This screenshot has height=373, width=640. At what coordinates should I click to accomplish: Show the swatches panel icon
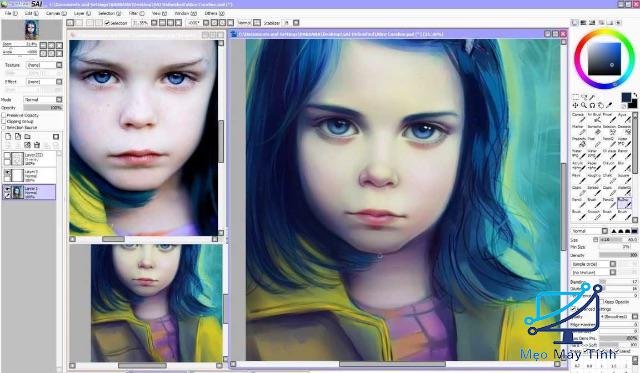pyautogui.click(x=610, y=22)
